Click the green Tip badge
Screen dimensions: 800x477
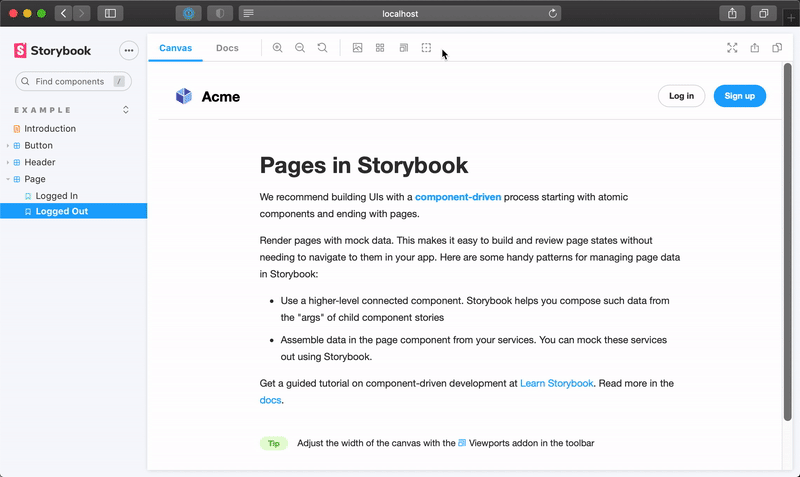274,443
